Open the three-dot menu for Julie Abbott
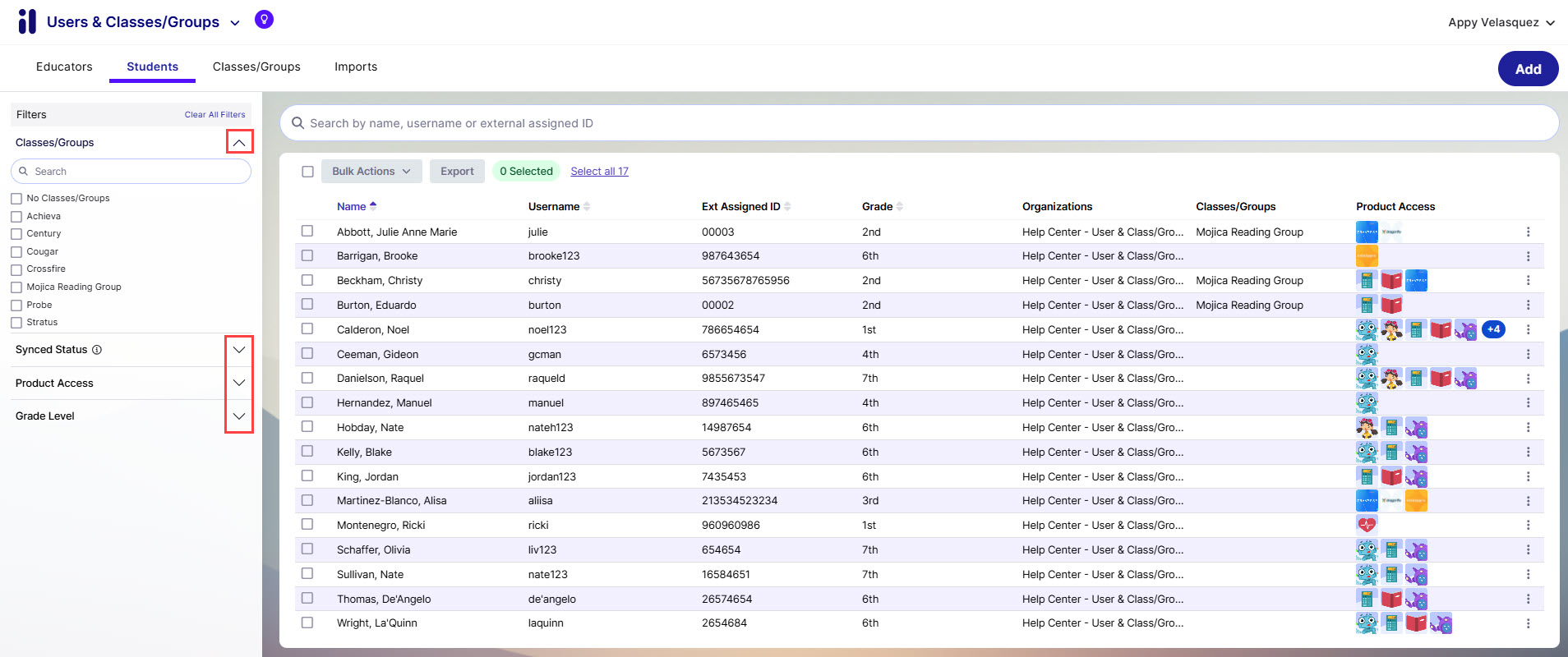 point(1528,232)
